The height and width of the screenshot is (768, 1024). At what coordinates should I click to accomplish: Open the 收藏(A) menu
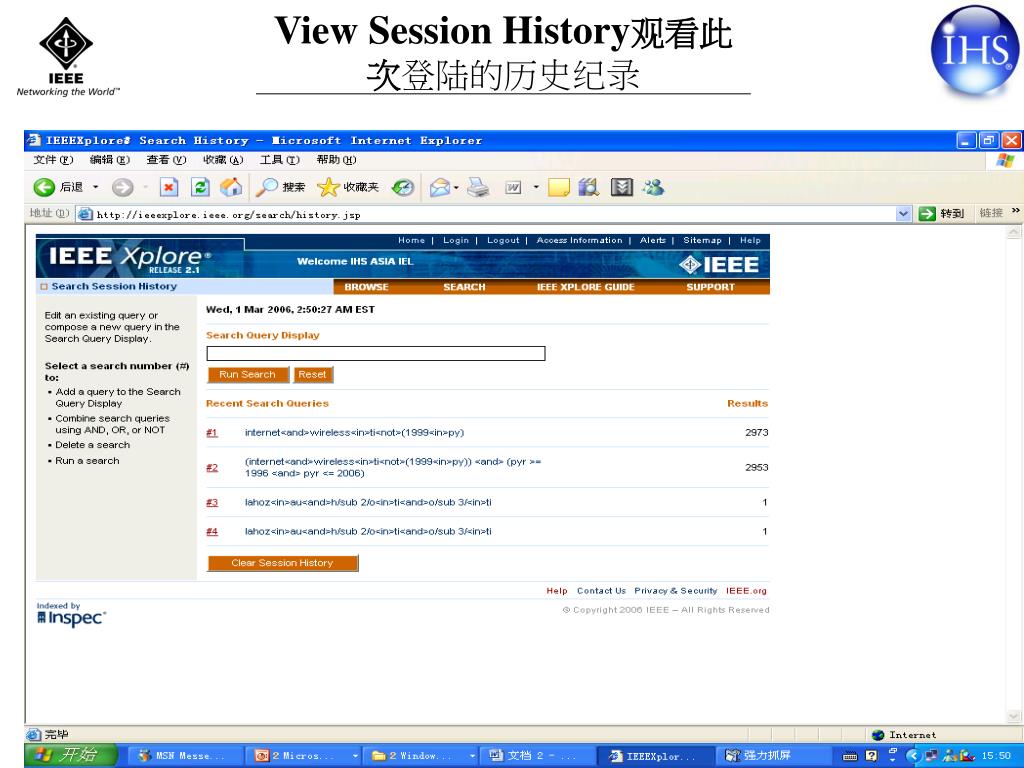[223, 160]
